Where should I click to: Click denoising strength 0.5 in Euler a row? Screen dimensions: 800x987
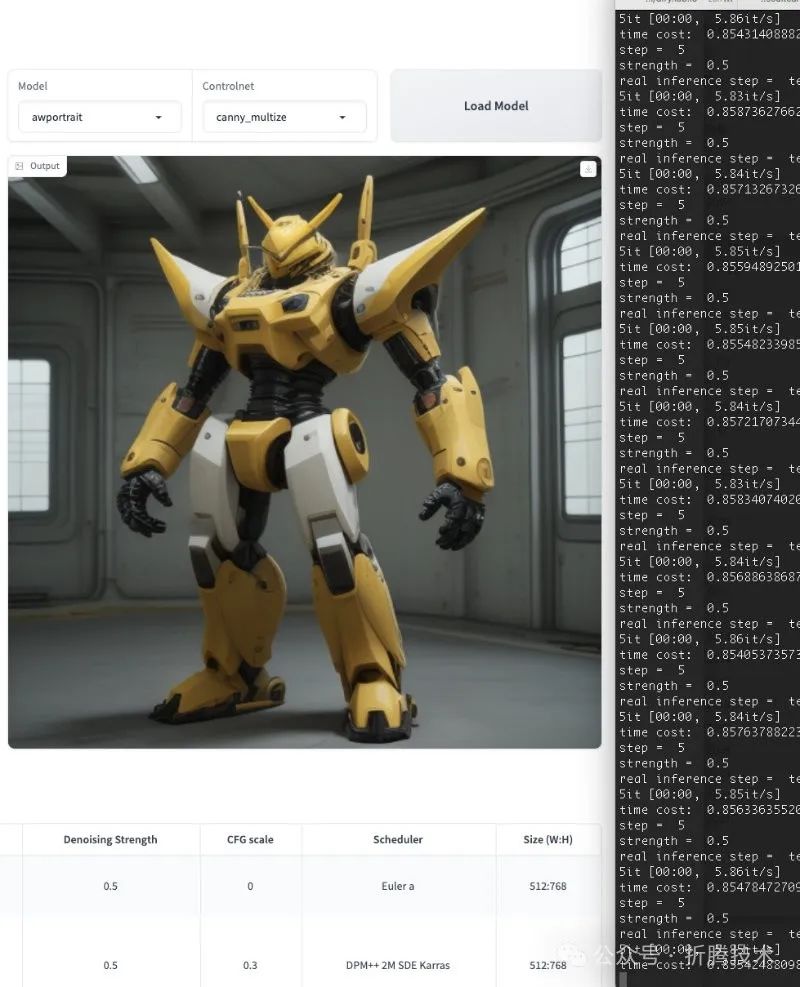(x=110, y=886)
